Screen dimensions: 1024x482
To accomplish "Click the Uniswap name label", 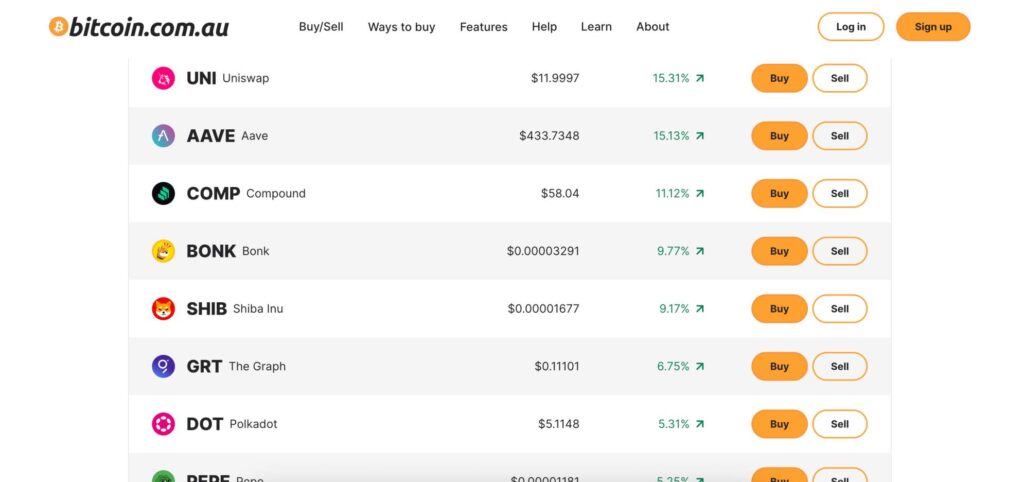I will [246, 78].
